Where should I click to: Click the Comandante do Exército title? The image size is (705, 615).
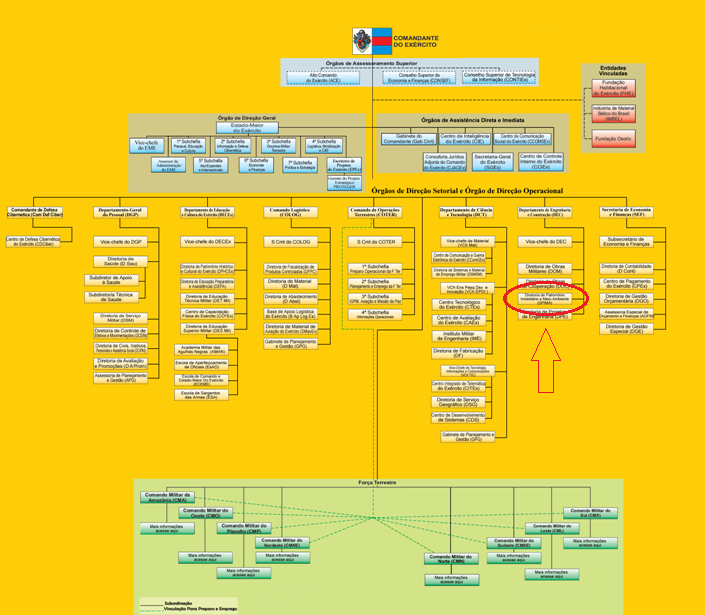tap(416, 41)
